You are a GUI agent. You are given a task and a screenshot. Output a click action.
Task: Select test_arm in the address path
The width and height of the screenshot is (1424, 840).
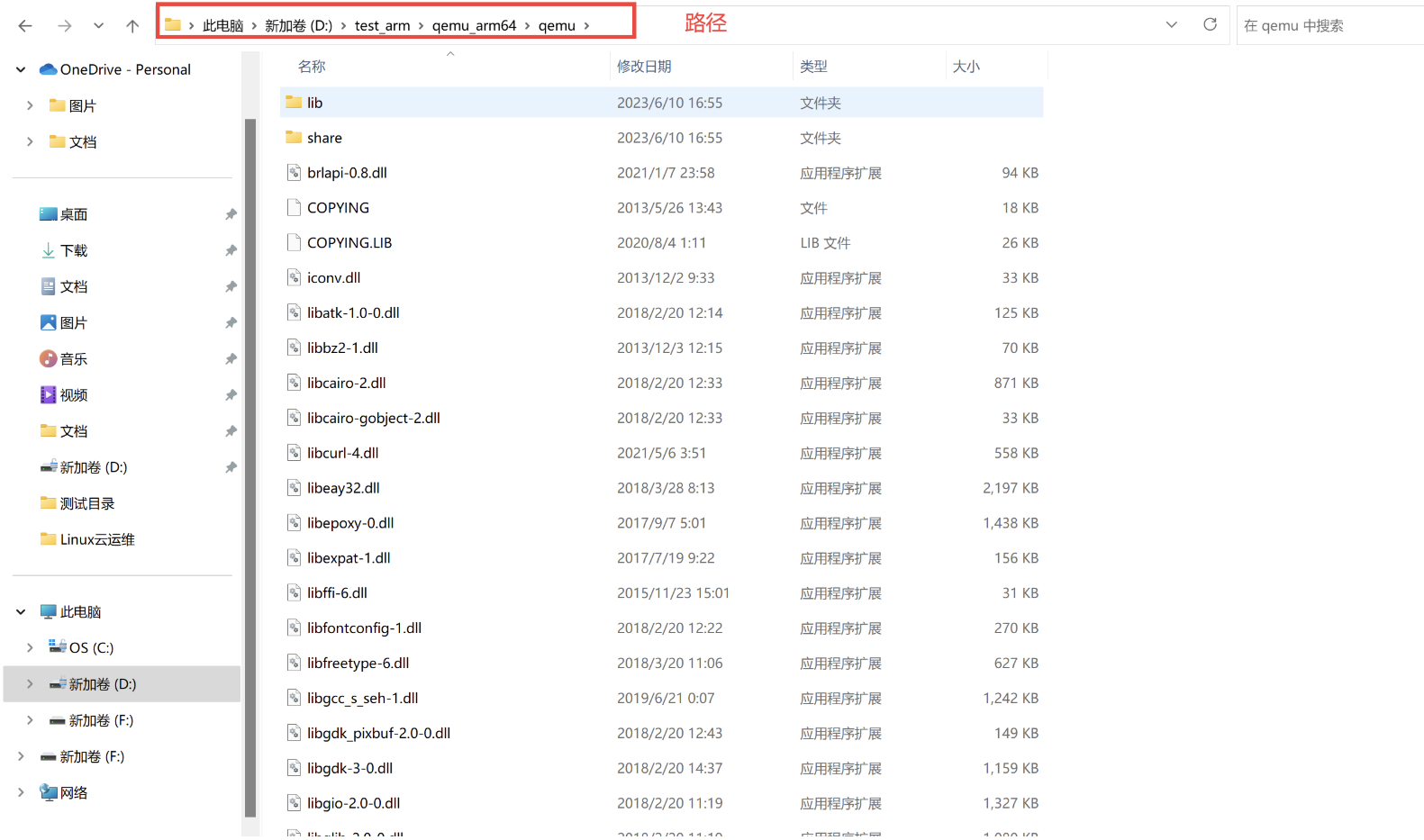click(x=382, y=25)
